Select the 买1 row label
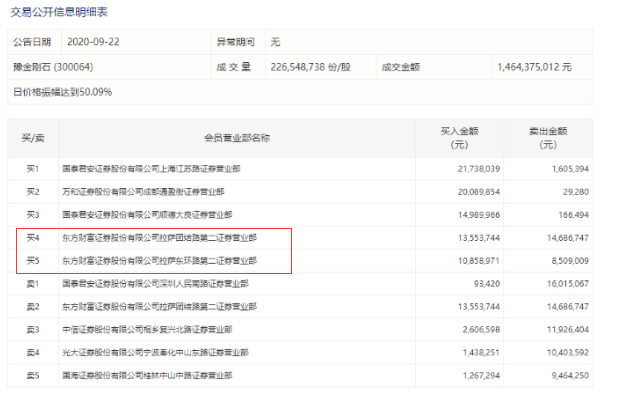 tap(33, 169)
